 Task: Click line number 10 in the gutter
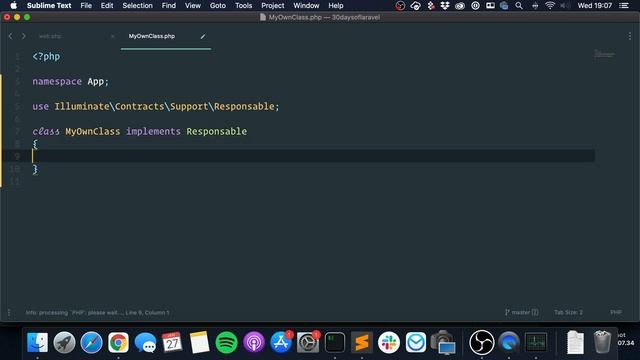15,169
